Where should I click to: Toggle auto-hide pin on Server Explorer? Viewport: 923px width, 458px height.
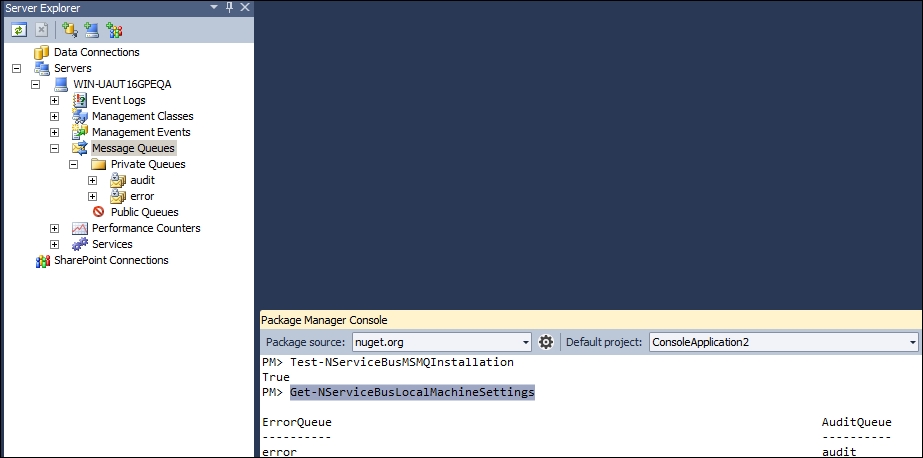tap(230, 7)
